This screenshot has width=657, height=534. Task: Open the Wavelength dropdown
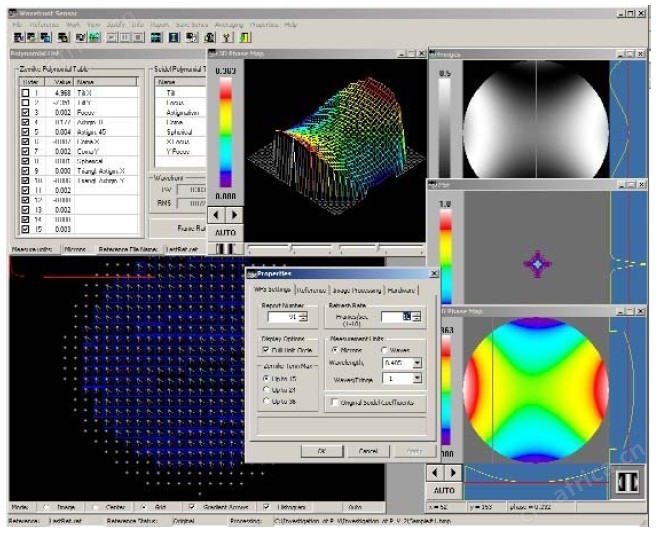pyautogui.click(x=417, y=363)
